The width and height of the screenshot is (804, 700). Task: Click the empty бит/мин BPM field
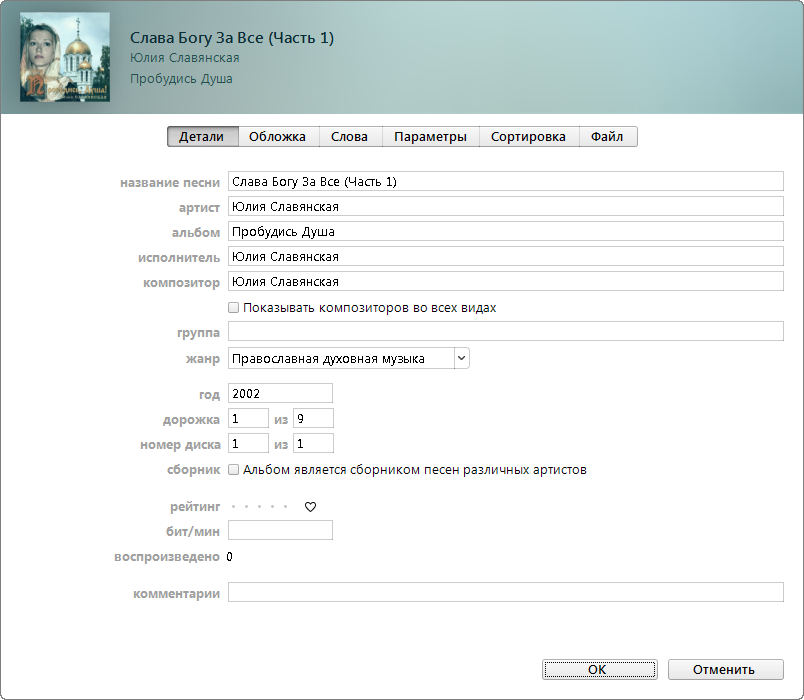click(x=280, y=531)
